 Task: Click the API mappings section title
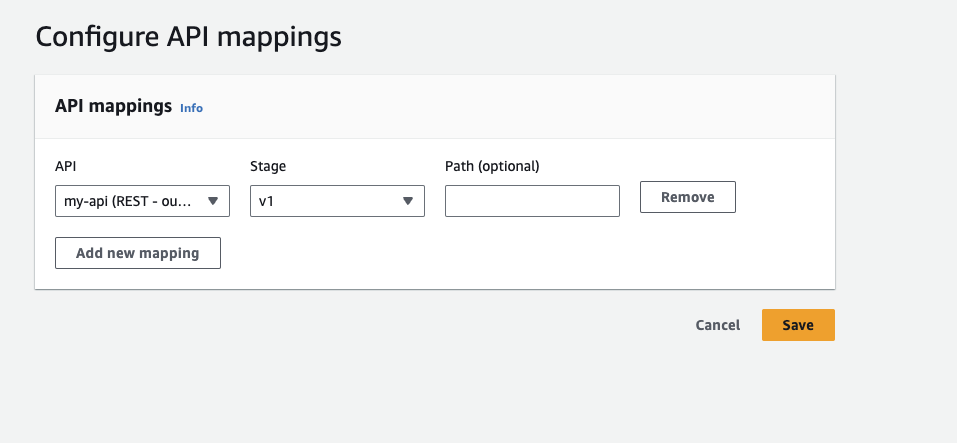[113, 106]
